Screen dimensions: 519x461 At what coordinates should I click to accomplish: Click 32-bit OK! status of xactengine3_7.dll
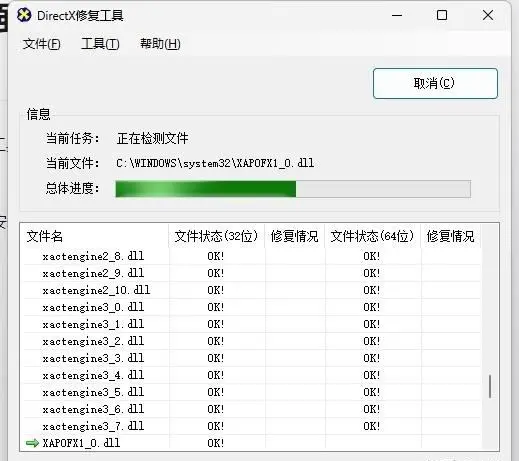click(x=216, y=426)
